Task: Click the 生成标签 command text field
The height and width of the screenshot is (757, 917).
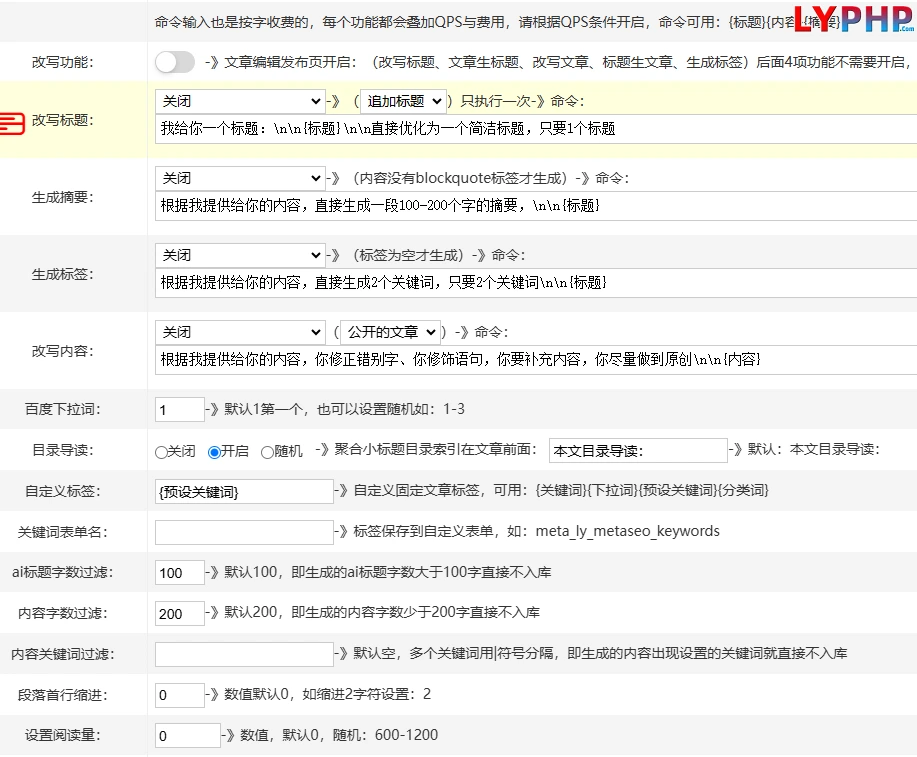Action: pos(536,283)
